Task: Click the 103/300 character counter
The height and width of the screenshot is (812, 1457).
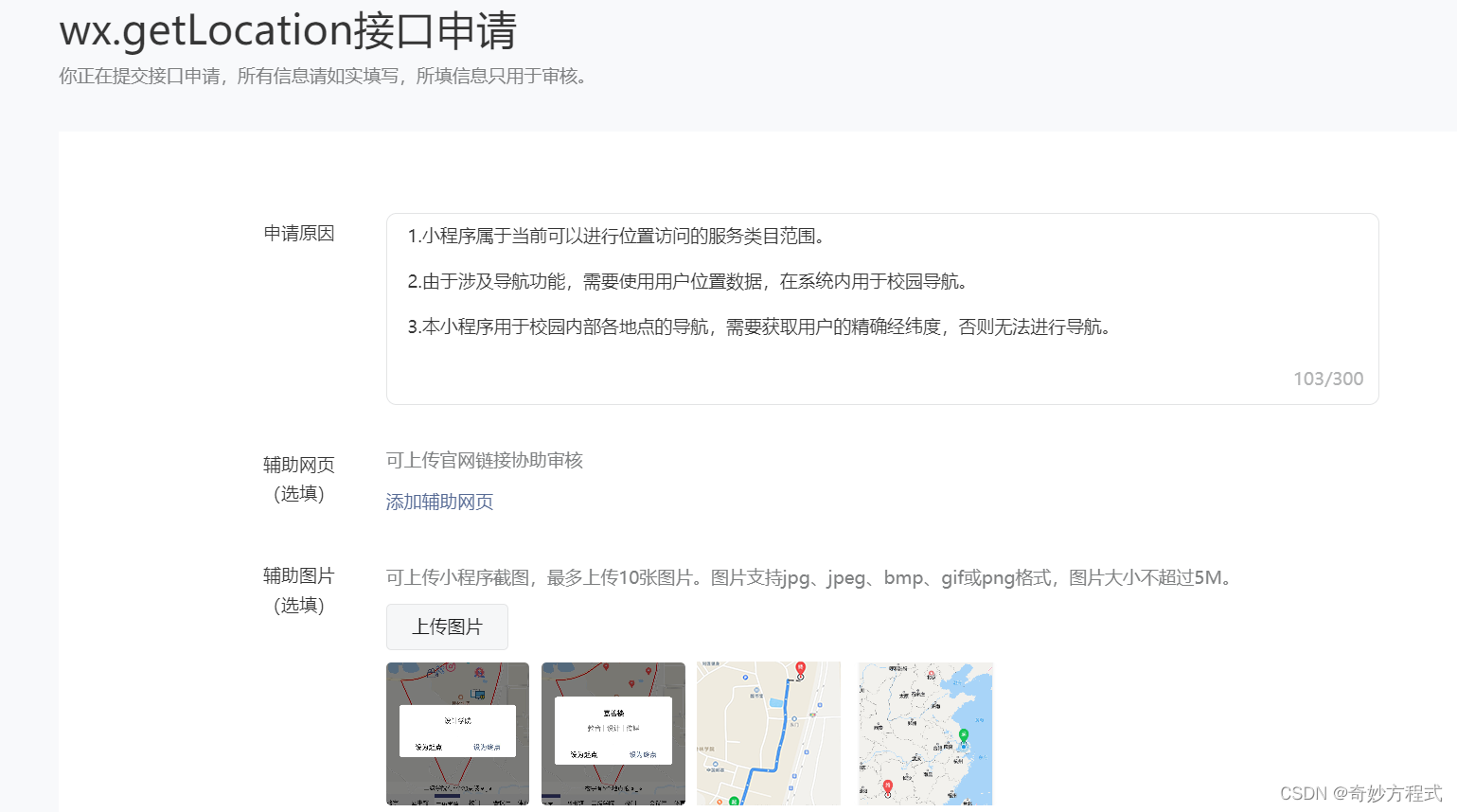Action: (1328, 378)
